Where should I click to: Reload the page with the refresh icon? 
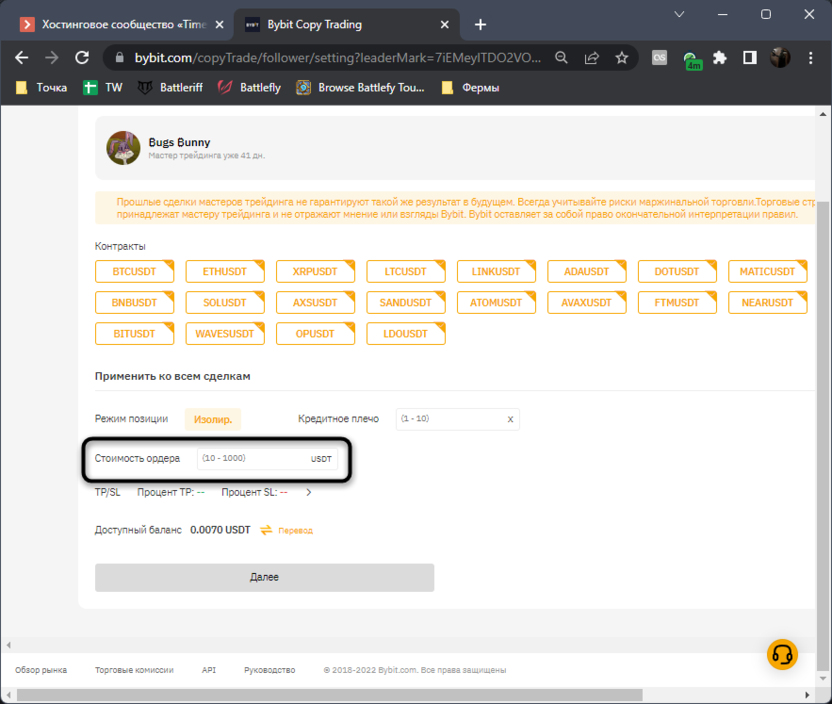[83, 58]
